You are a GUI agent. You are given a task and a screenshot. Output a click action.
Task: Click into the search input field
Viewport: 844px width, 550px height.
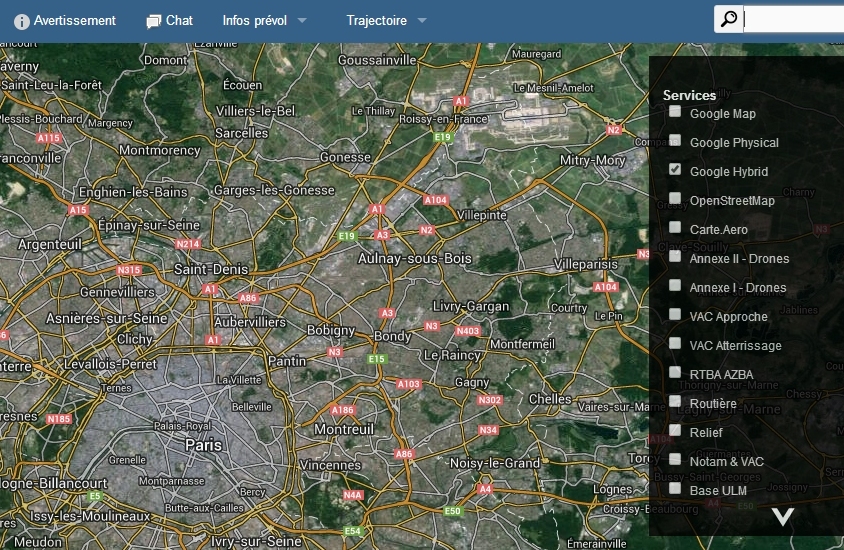[794, 19]
